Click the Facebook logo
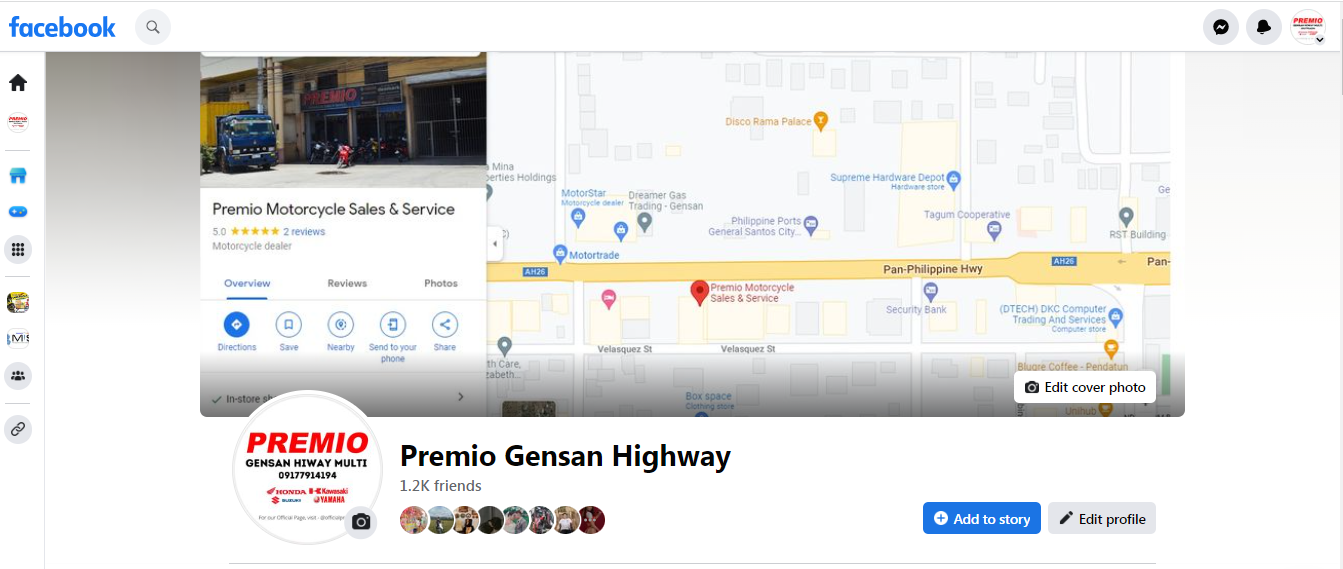The height and width of the screenshot is (569, 1343). click(x=62, y=27)
